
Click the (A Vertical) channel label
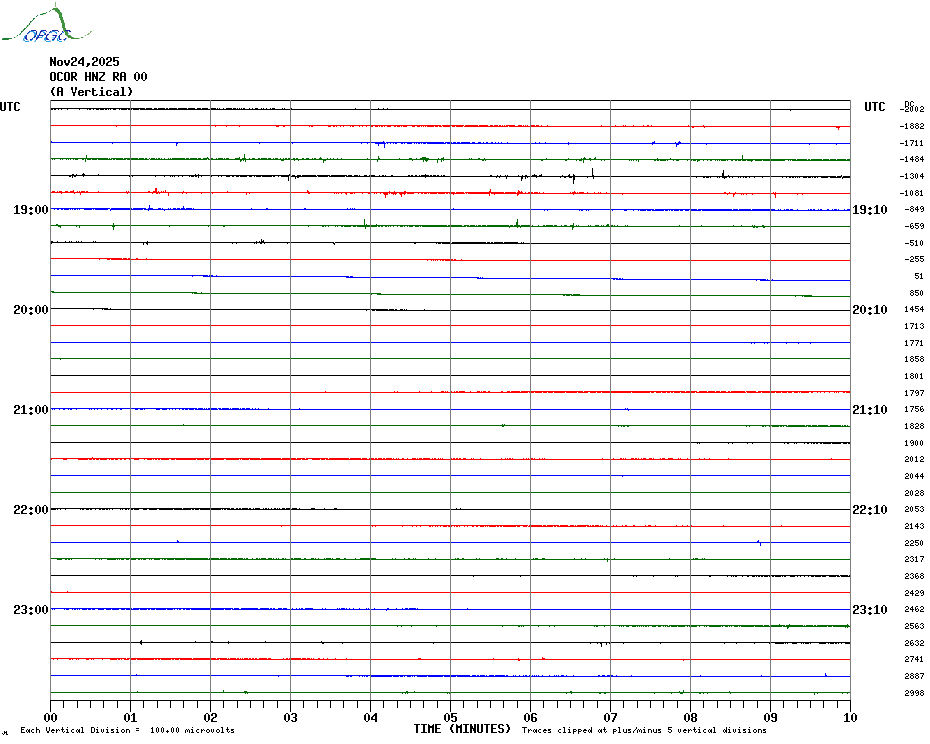tap(91, 92)
